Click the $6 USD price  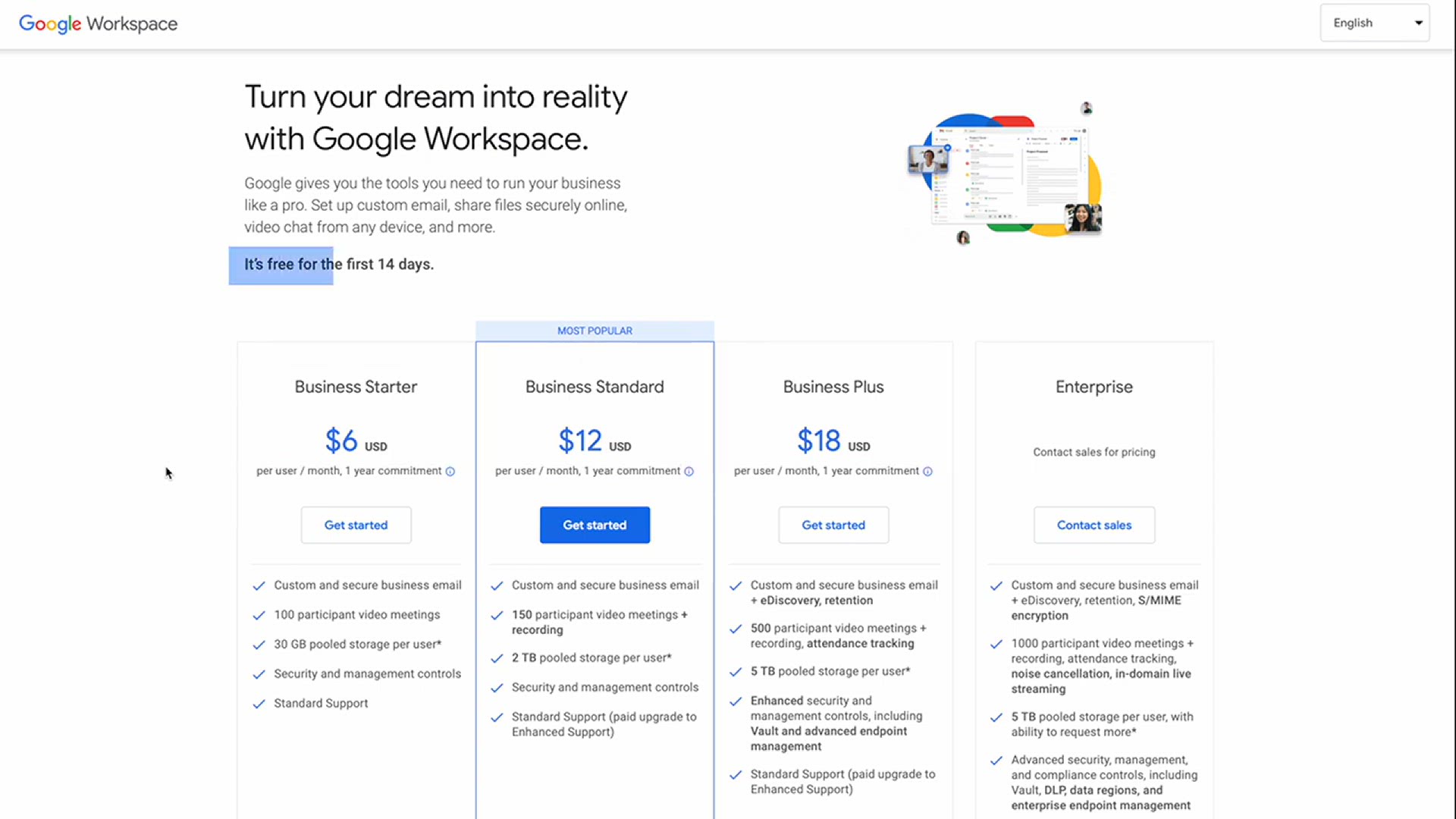click(x=356, y=441)
